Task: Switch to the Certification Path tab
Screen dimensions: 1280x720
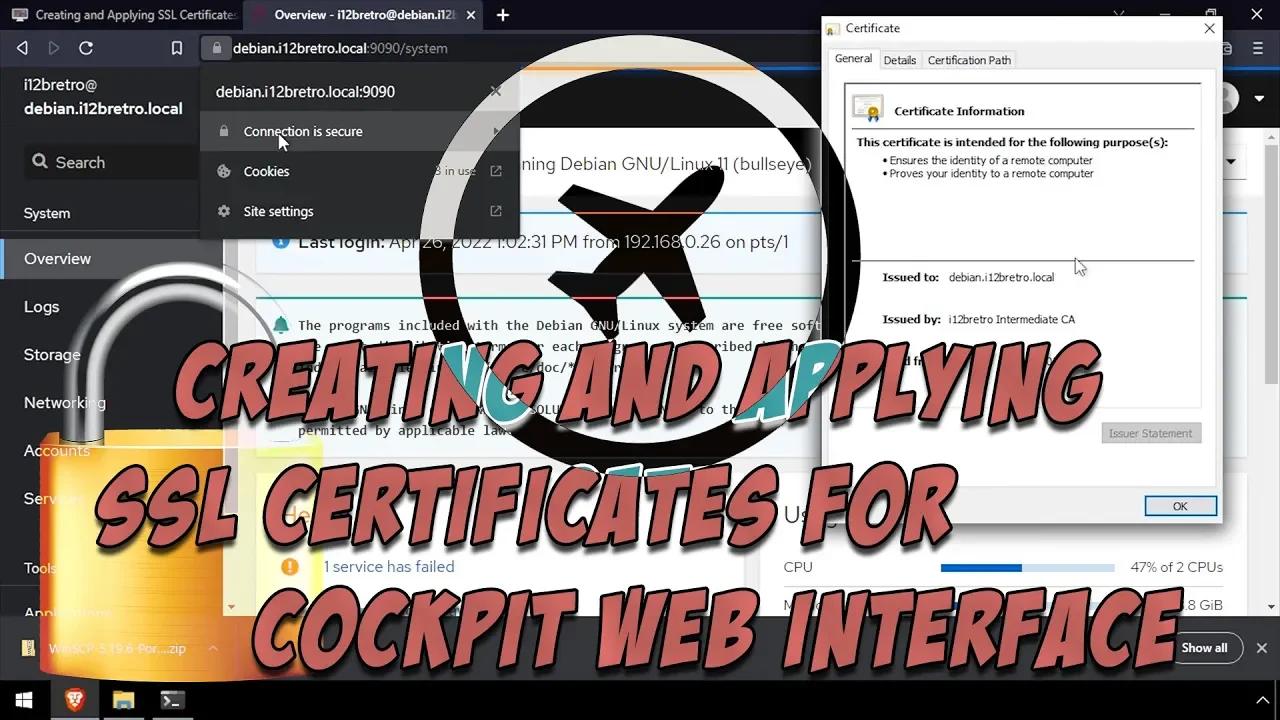Action: click(x=969, y=60)
